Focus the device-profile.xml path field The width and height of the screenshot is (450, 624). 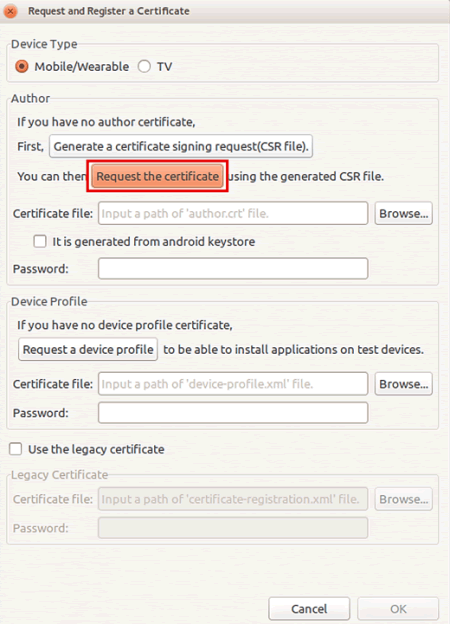pos(233,384)
